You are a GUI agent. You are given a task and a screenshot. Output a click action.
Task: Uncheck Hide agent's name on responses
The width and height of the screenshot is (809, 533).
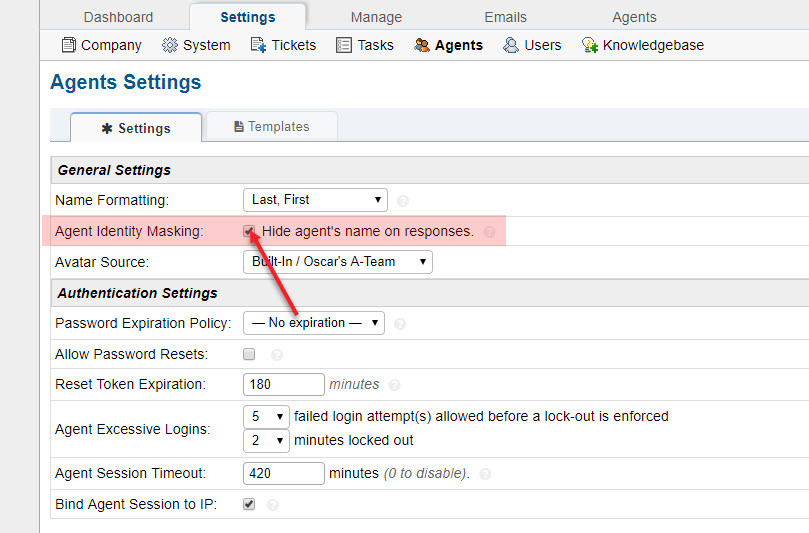(x=249, y=231)
